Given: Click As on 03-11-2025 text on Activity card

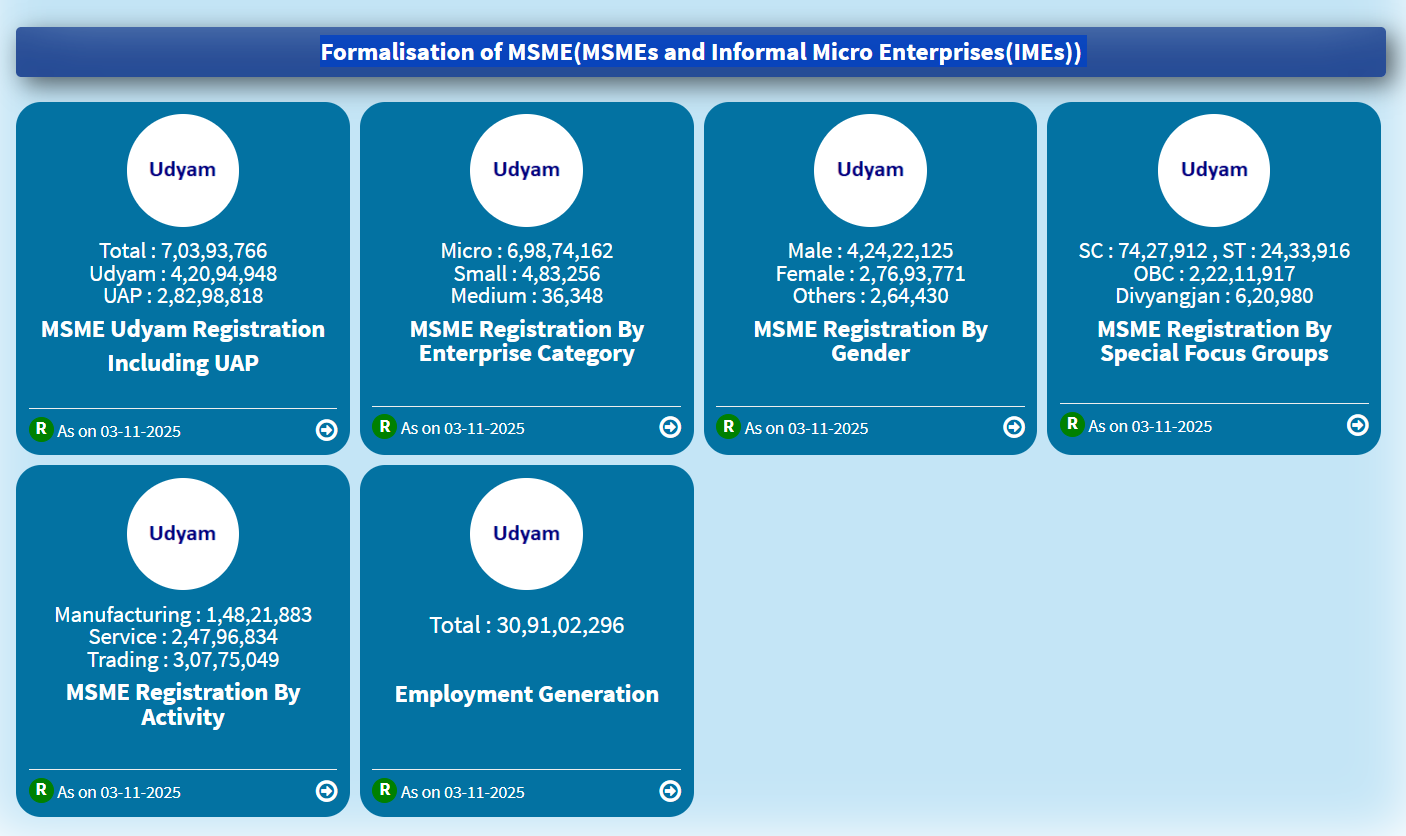Looking at the screenshot, I should (x=120, y=793).
